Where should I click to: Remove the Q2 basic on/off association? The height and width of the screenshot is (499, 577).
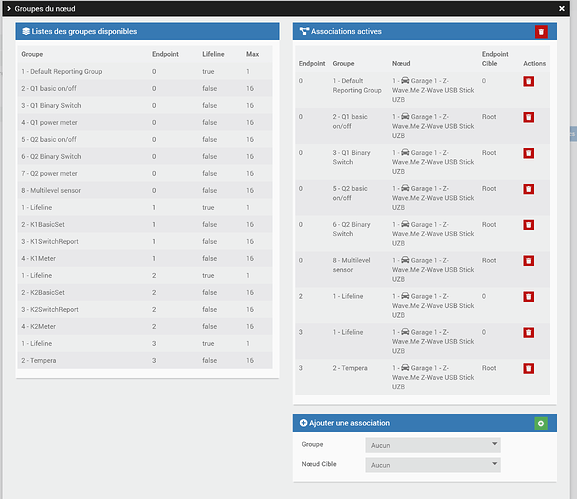(528, 189)
